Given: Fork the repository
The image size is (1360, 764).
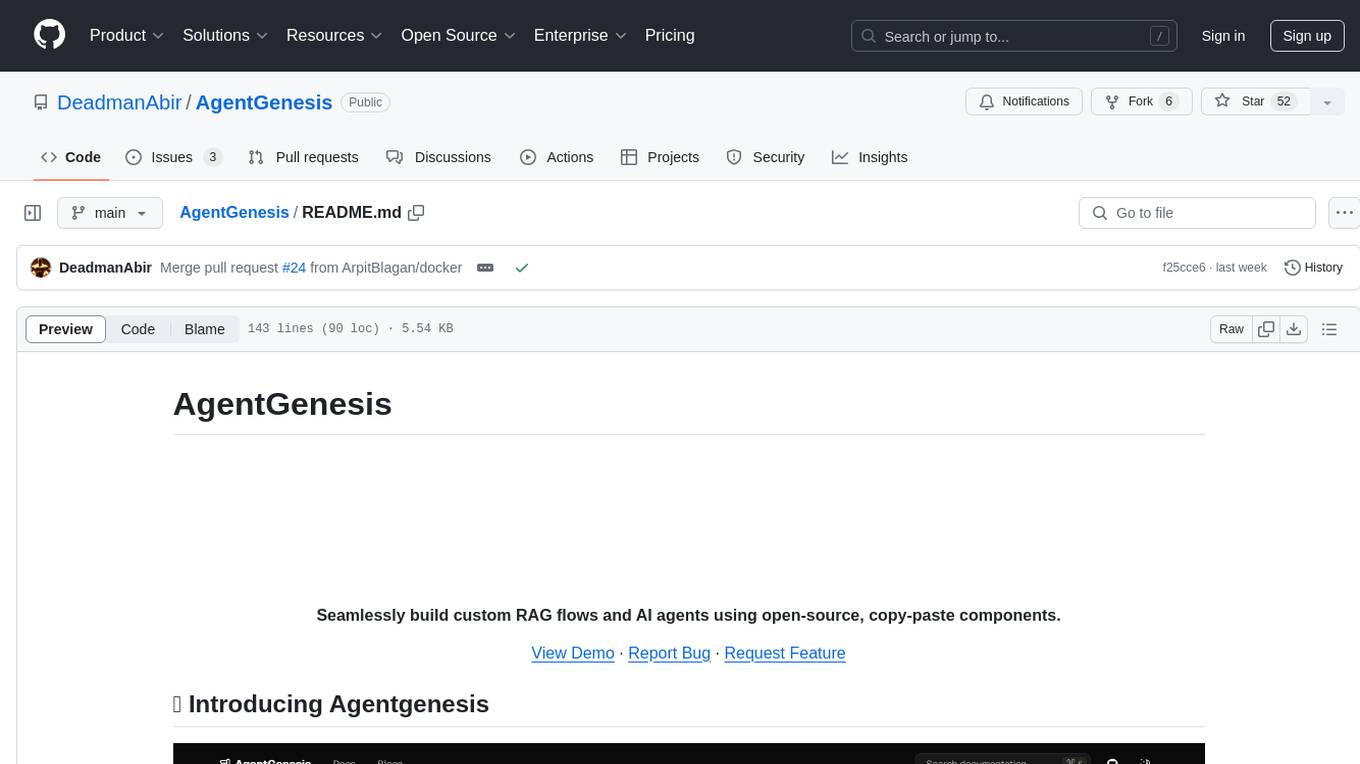Looking at the screenshot, I should (x=1140, y=102).
